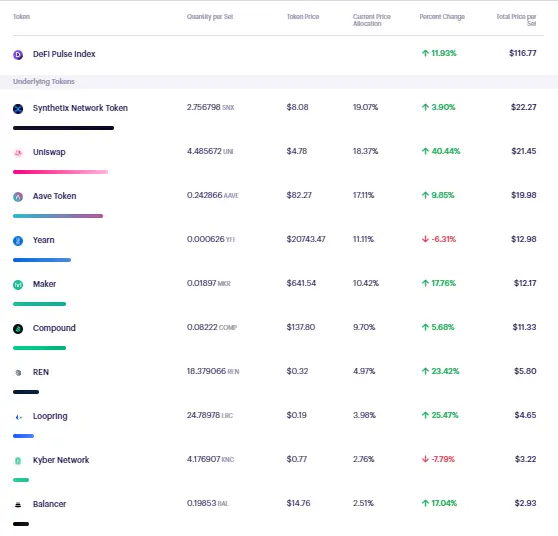Image resolution: width=558 pixels, height=536 pixels.
Task: Click the $3.22 Kyber total price
Action: click(x=525, y=459)
